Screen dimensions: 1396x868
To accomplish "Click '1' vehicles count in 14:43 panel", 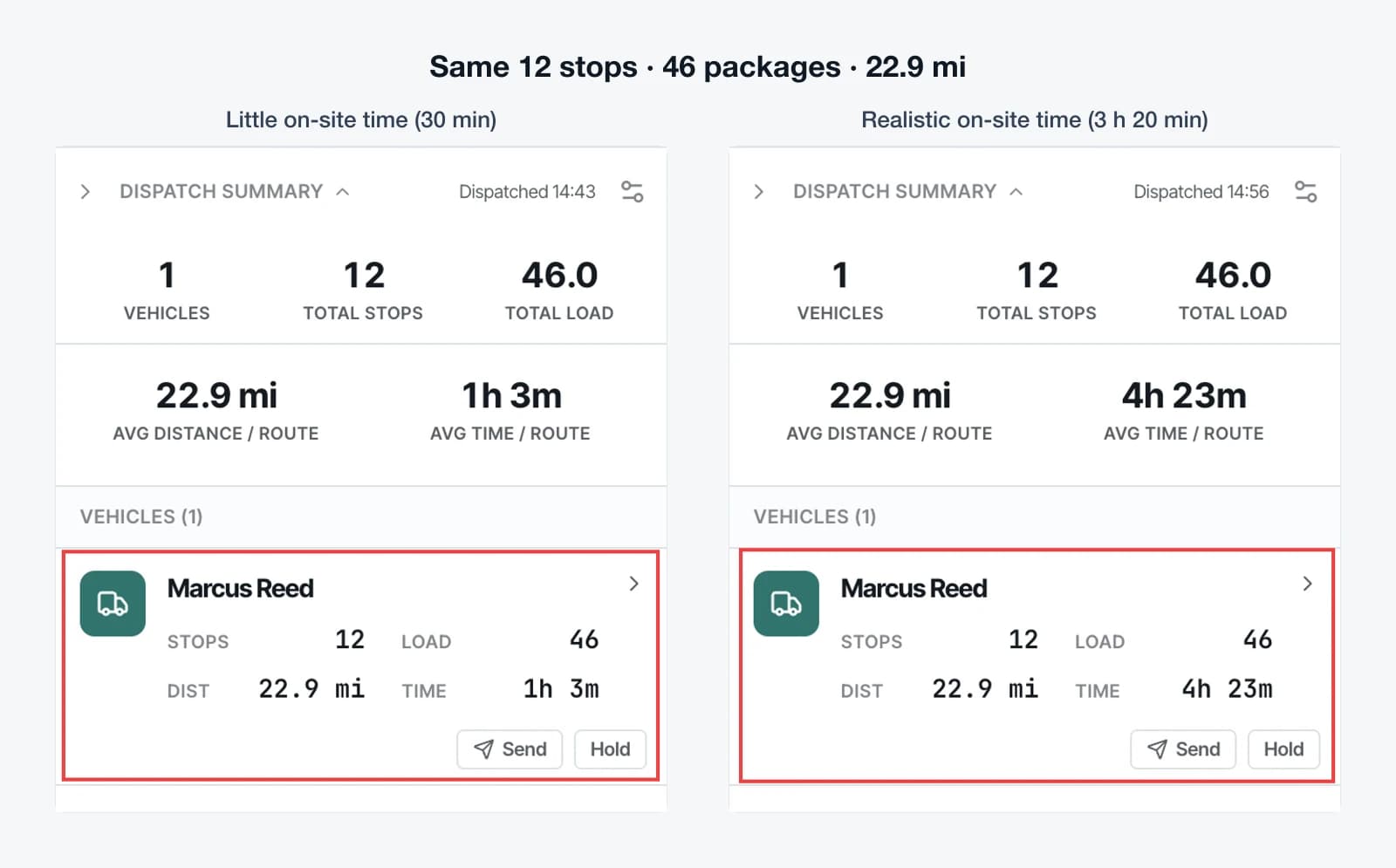I will pyautogui.click(x=167, y=276).
